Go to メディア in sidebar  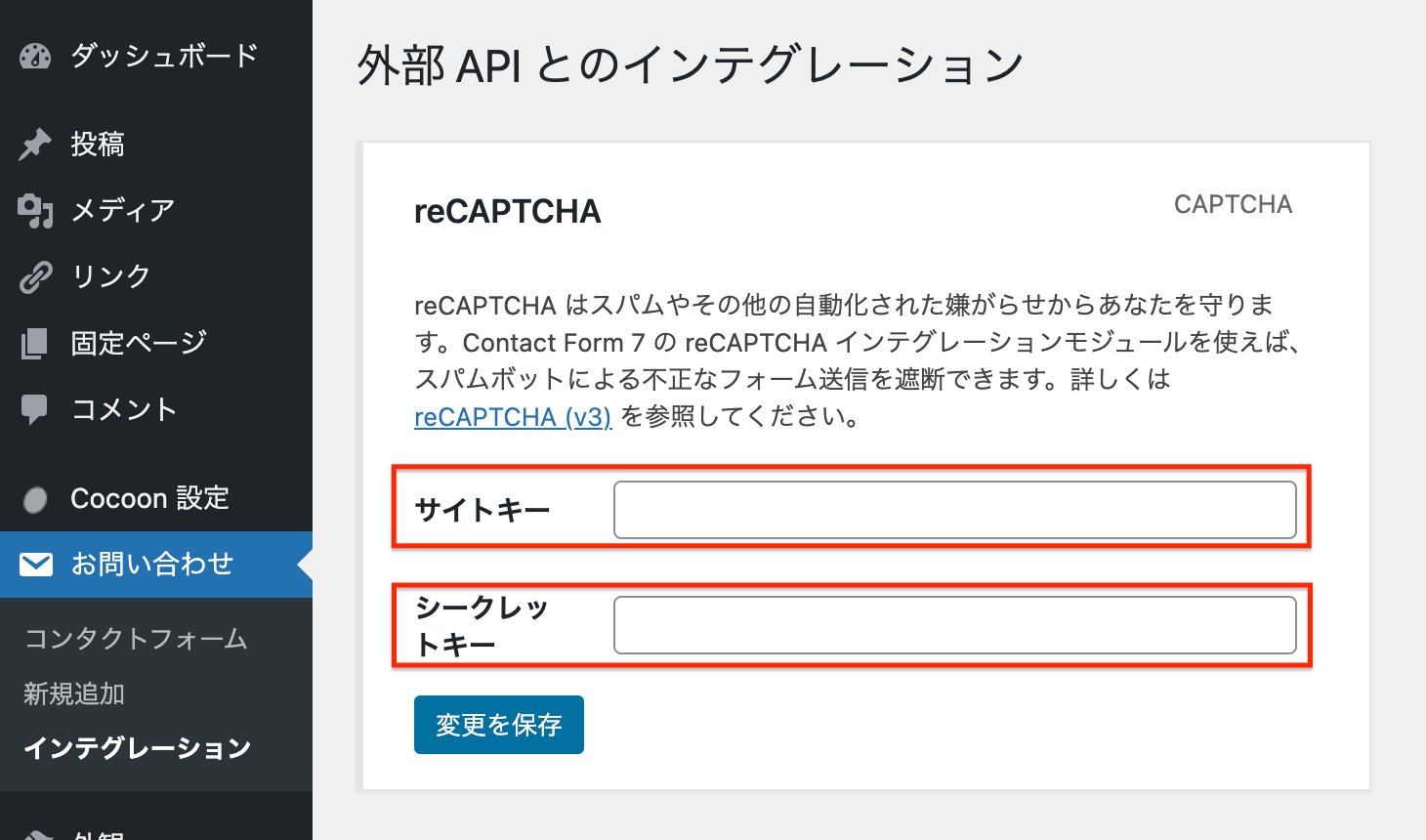point(123,210)
